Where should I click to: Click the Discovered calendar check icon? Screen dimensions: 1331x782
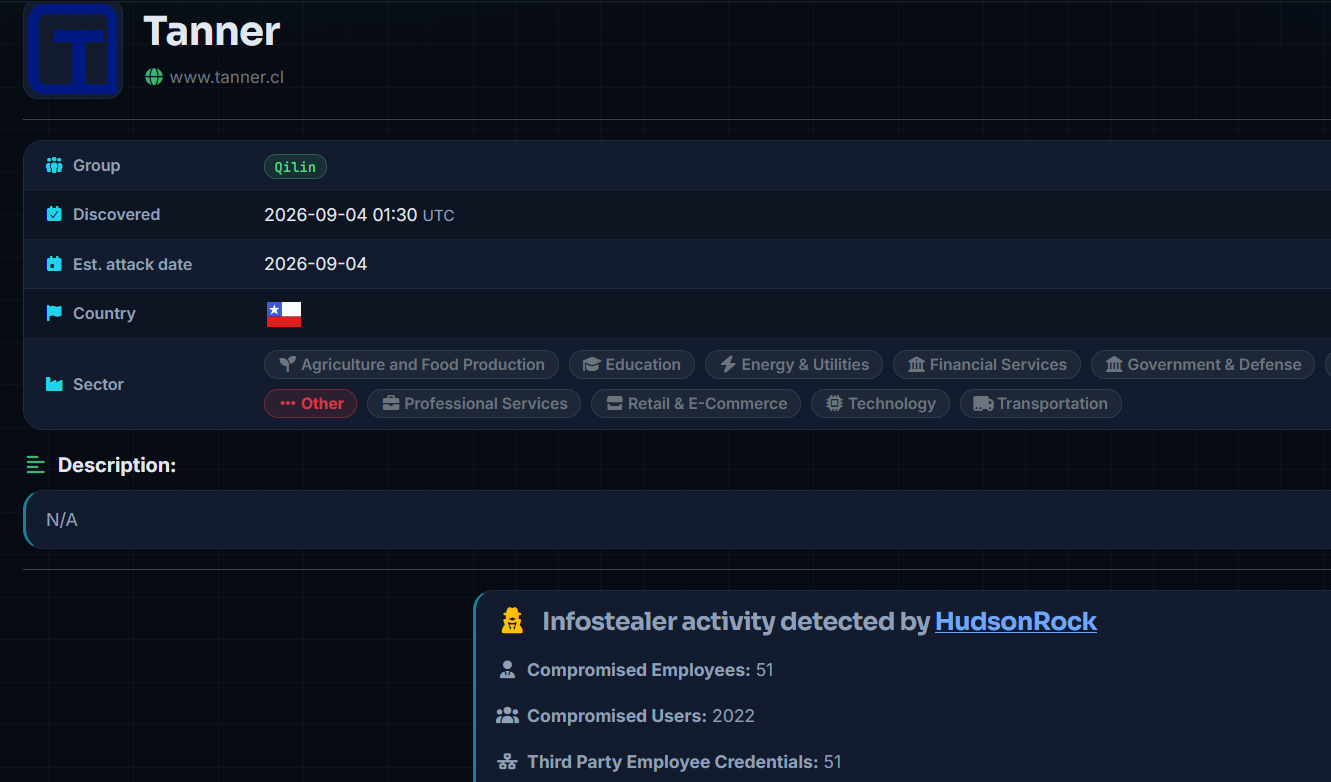click(54, 214)
